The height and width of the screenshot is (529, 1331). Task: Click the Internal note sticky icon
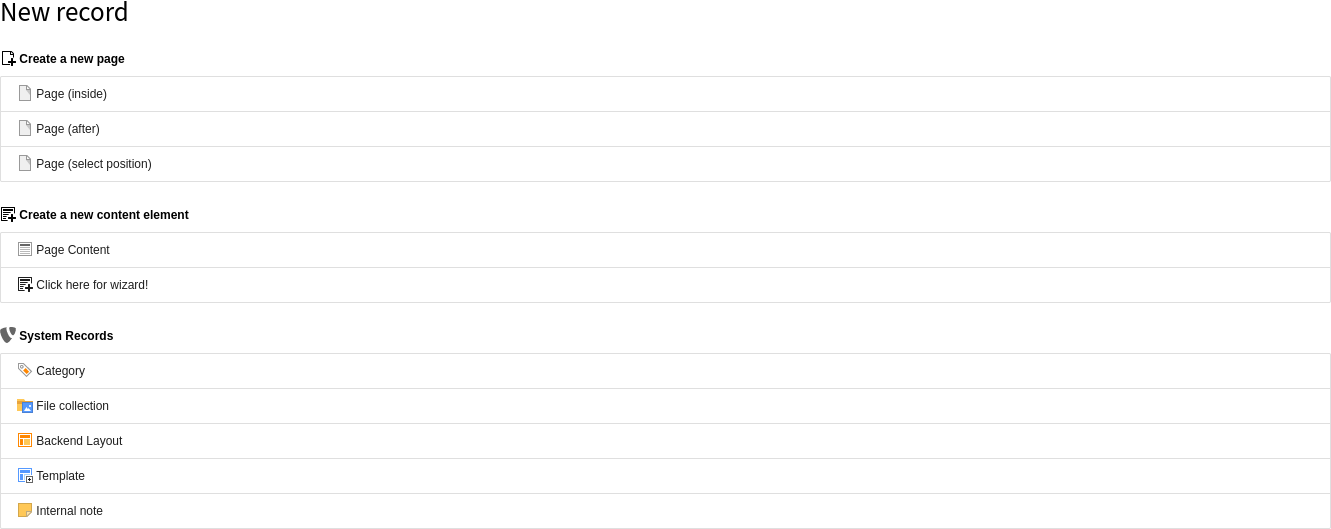[25, 510]
